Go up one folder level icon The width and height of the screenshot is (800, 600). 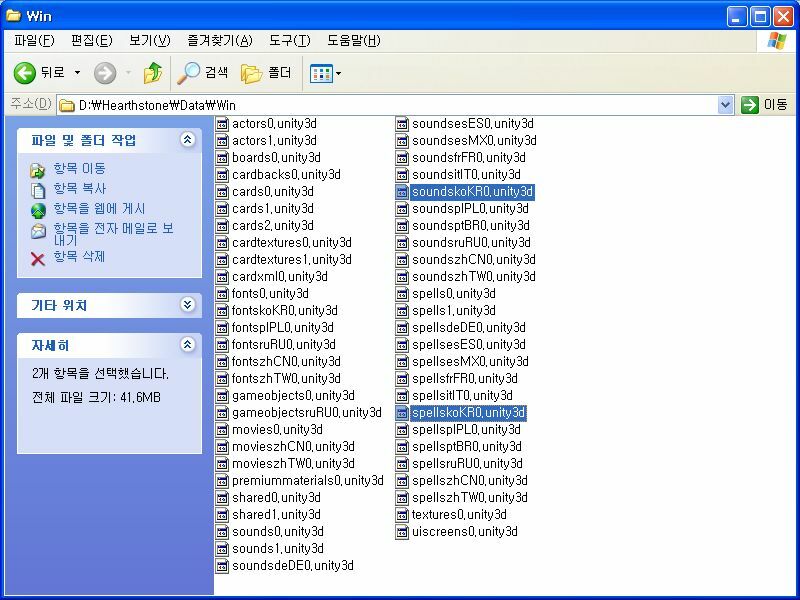[x=153, y=73]
